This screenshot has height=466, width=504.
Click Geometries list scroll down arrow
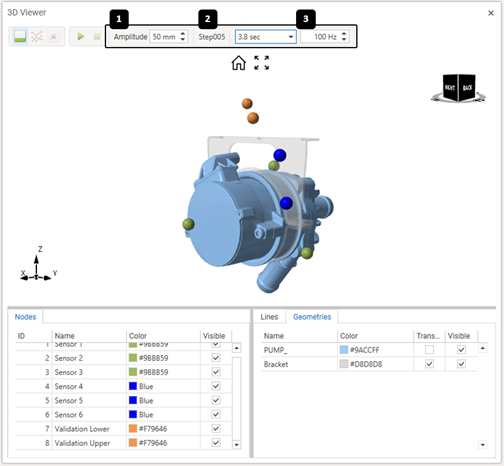(x=482, y=444)
